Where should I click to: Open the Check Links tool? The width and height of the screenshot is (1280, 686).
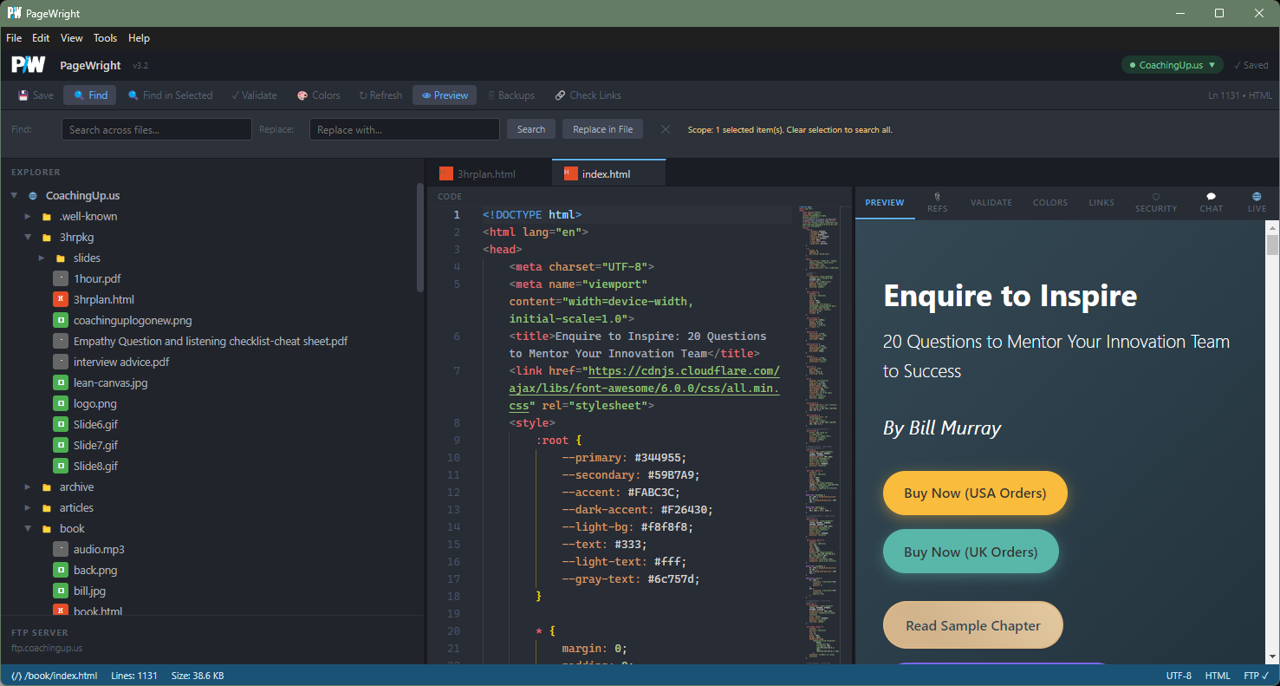(x=587, y=95)
